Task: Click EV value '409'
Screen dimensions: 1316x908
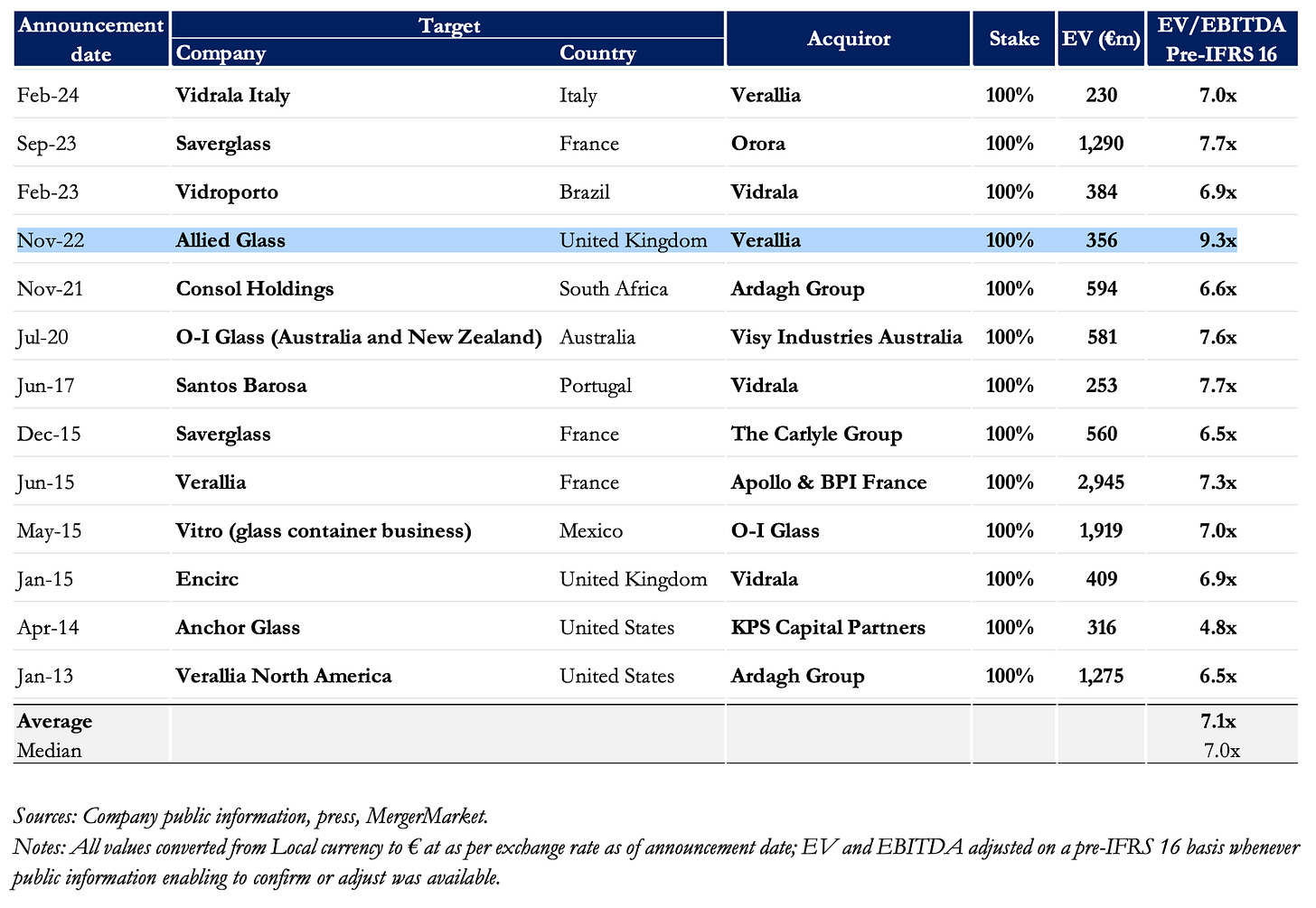Action: (1102, 579)
